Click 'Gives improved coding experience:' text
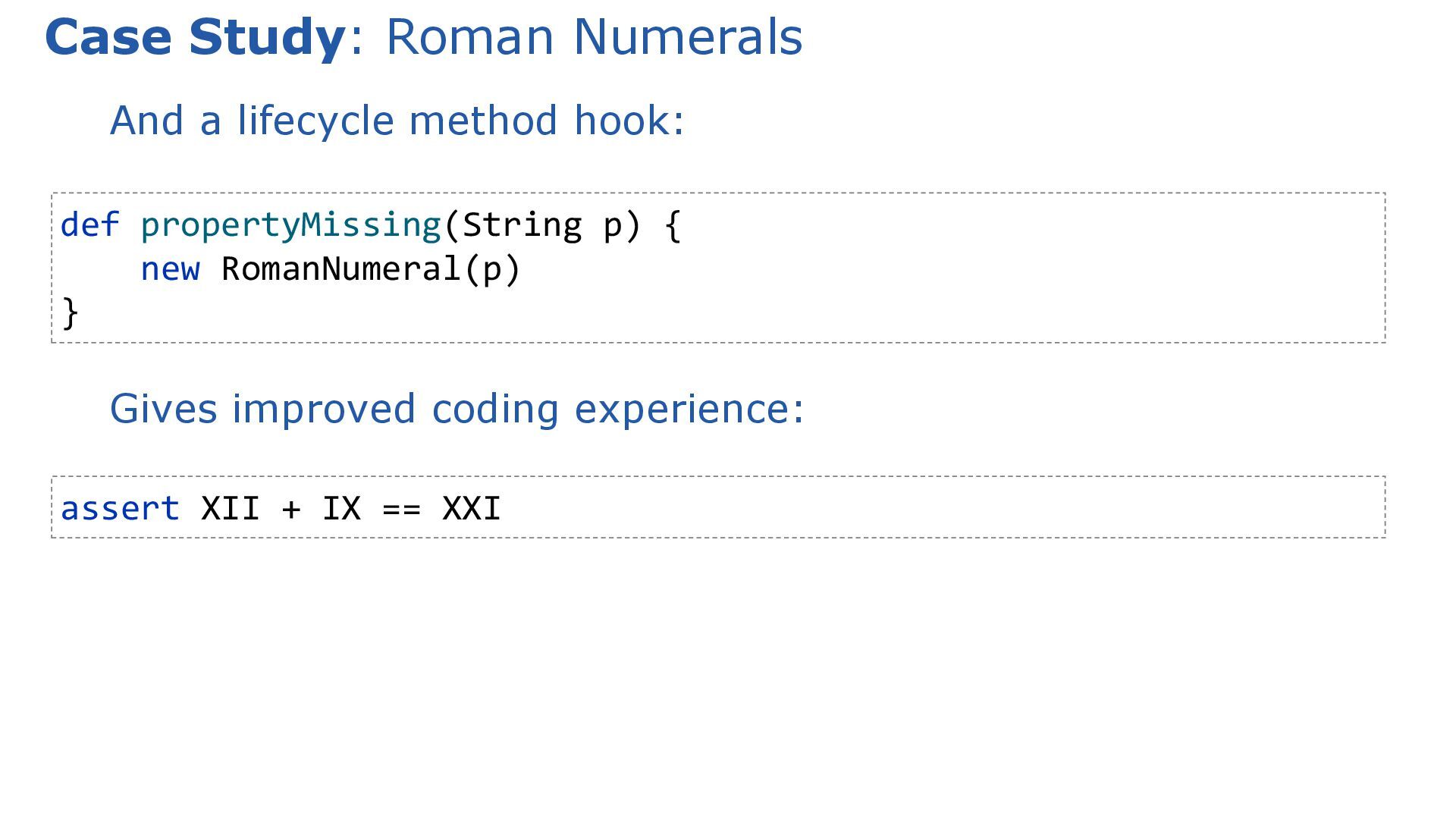Image resolution: width=1456 pixels, height=819 pixels. coord(457,409)
